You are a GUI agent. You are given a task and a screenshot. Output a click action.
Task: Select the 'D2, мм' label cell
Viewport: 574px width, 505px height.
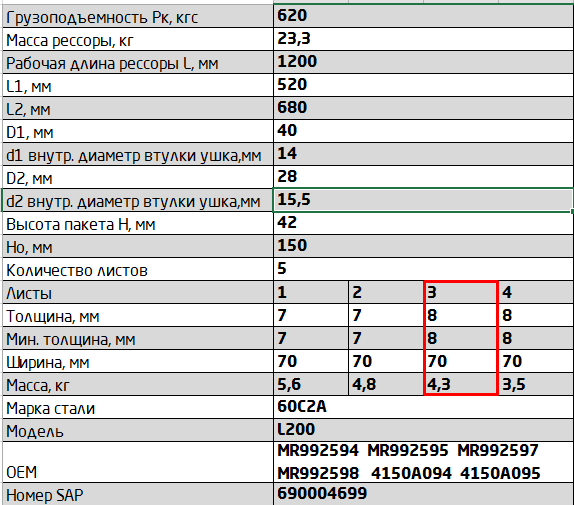pyautogui.click(x=138, y=177)
